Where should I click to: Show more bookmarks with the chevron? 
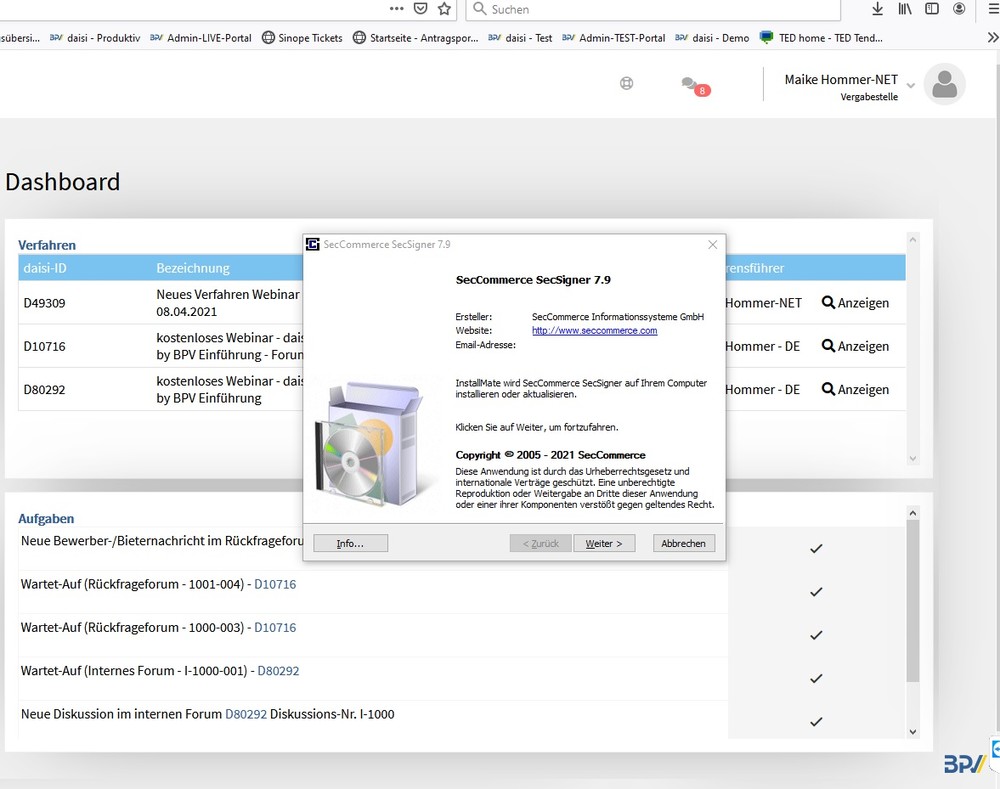[x=992, y=38]
